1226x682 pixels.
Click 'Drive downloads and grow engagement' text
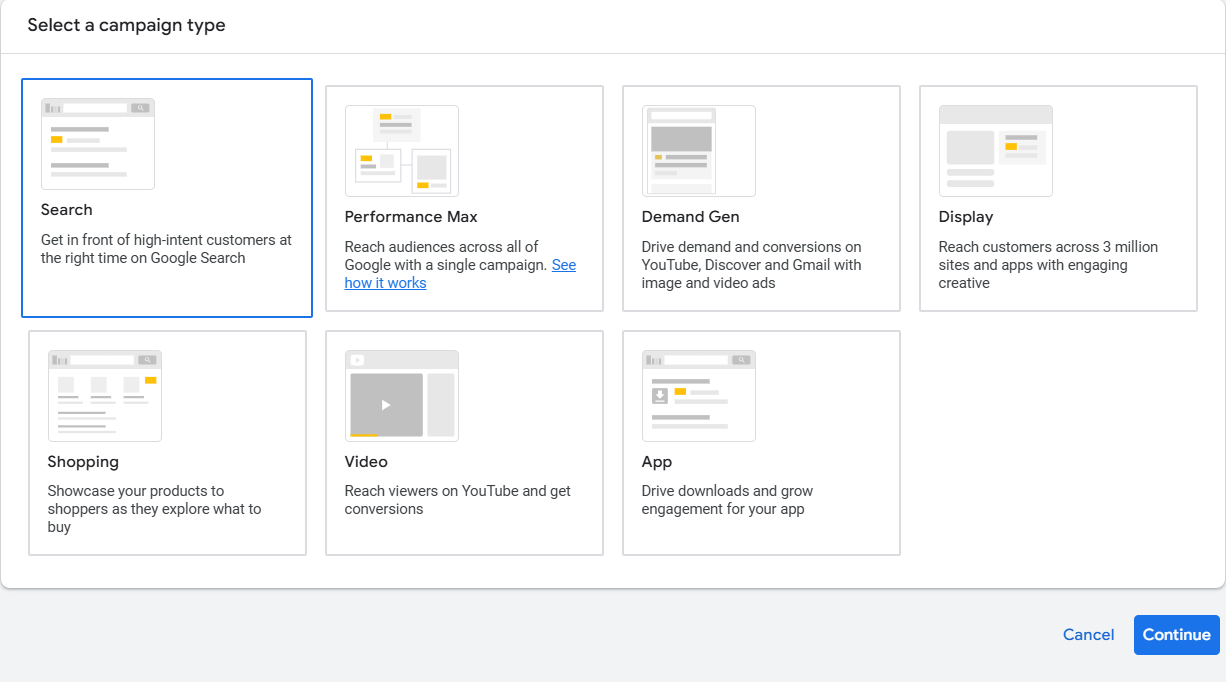coord(728,500)
